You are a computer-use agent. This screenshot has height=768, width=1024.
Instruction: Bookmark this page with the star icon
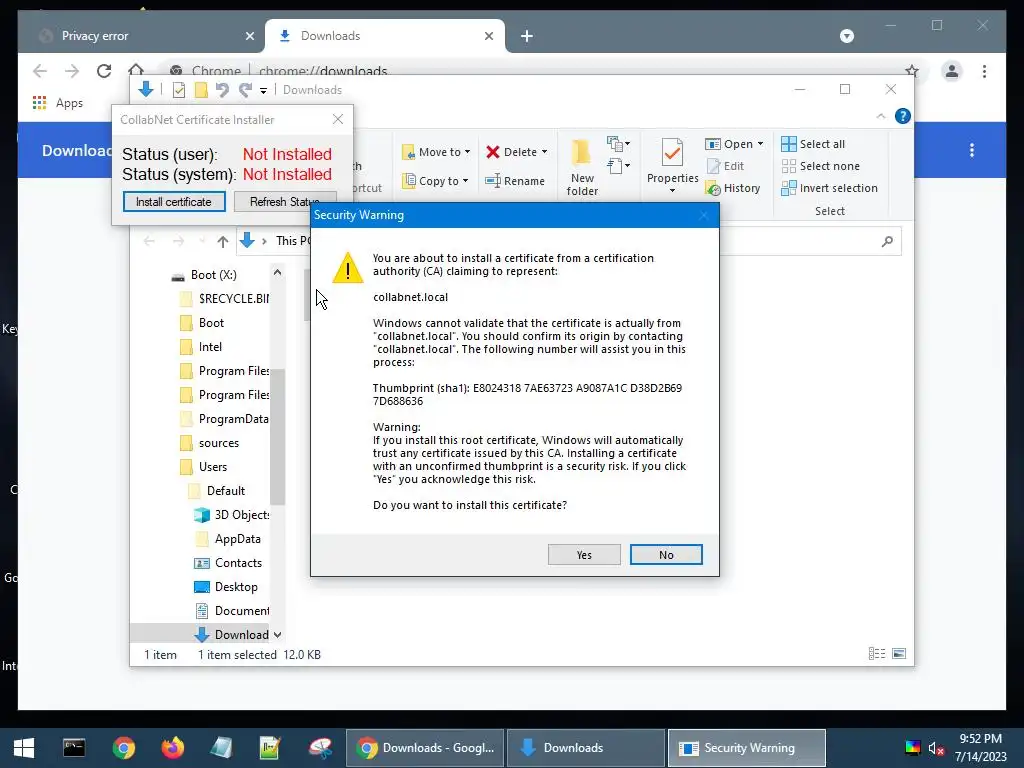click(x=912, y=71)
